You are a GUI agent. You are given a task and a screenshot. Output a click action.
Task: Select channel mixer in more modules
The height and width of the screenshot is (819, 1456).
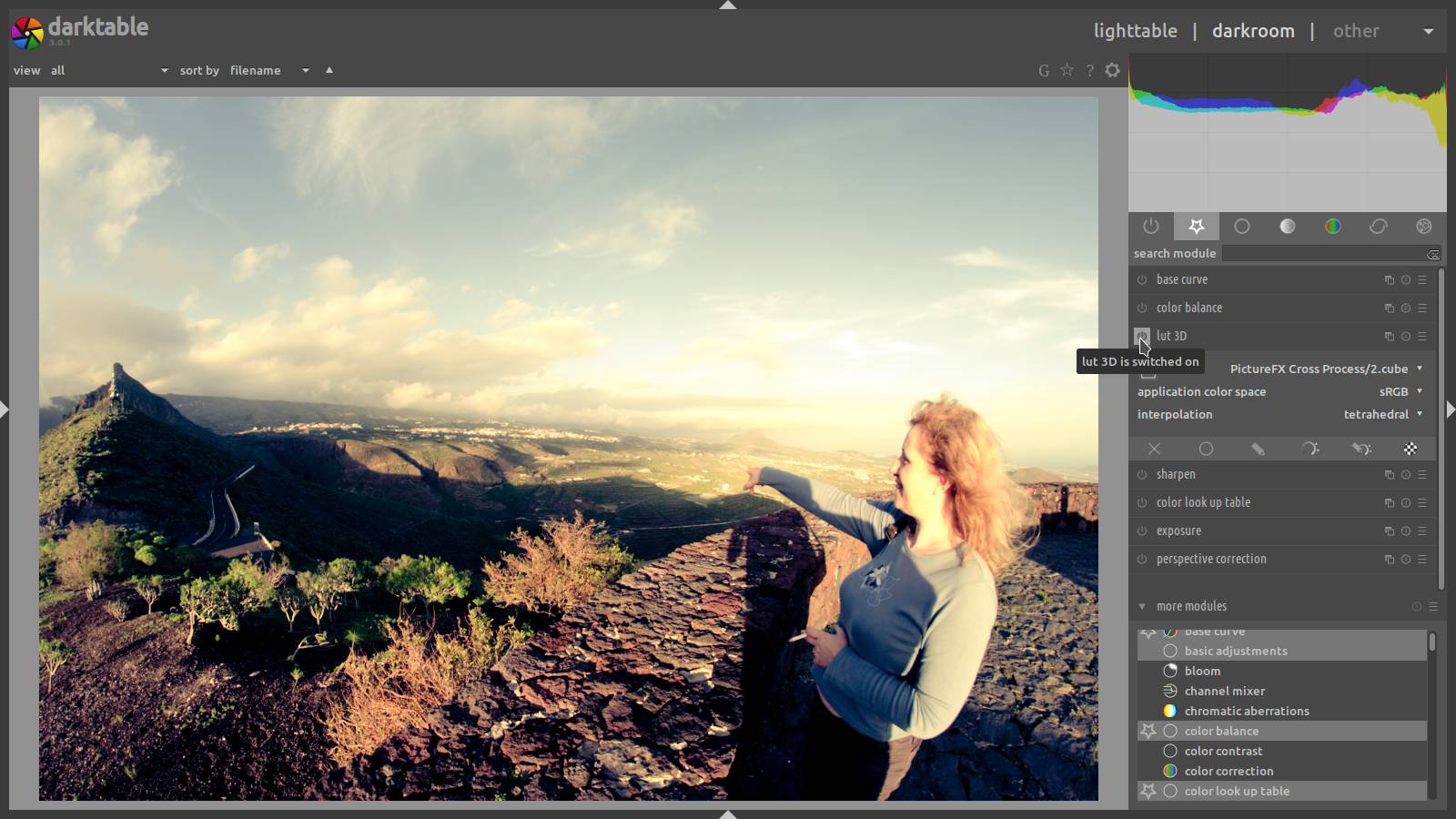pyautogui.click(x=1282, y=691)
